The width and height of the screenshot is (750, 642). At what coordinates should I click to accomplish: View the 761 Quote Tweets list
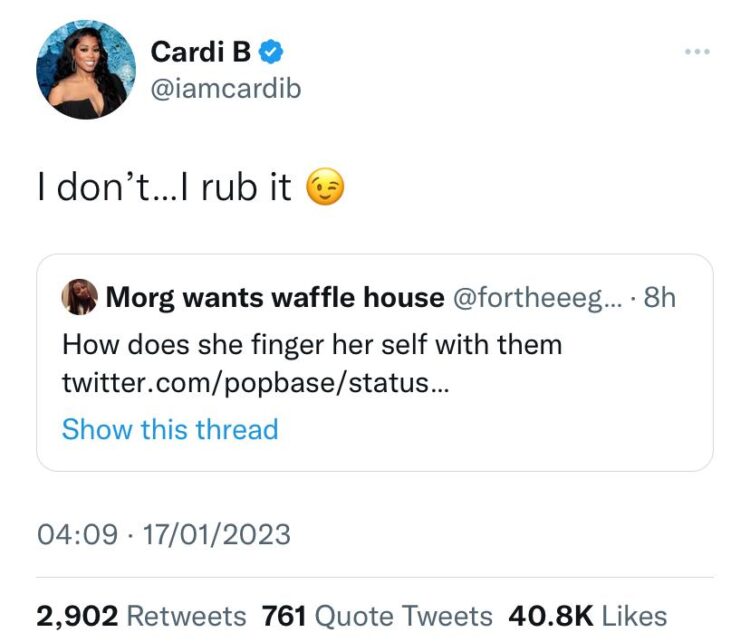pyautogui.click(x=377, y=616)
